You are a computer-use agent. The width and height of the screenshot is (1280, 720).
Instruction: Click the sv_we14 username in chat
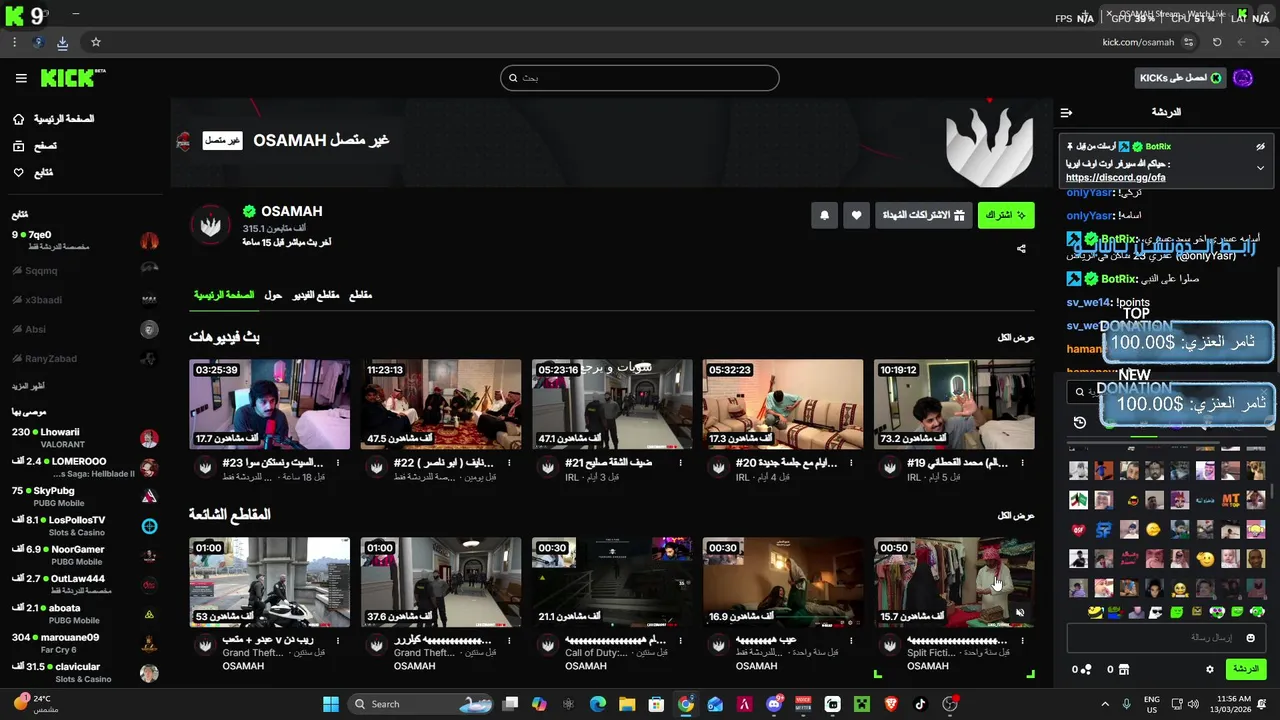(1089, 303)
